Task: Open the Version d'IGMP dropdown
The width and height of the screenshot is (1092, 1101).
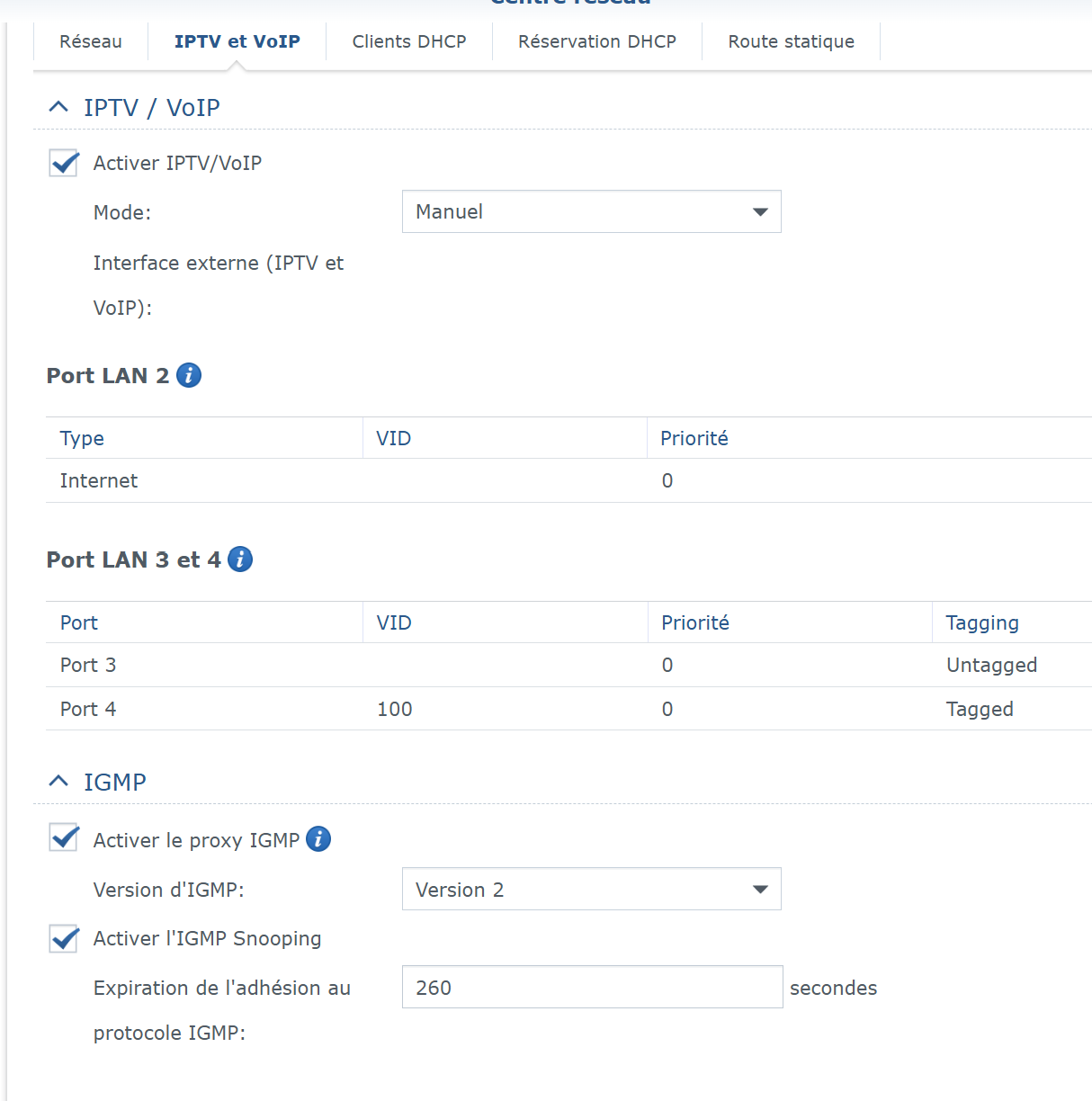Action: point(591,890)
